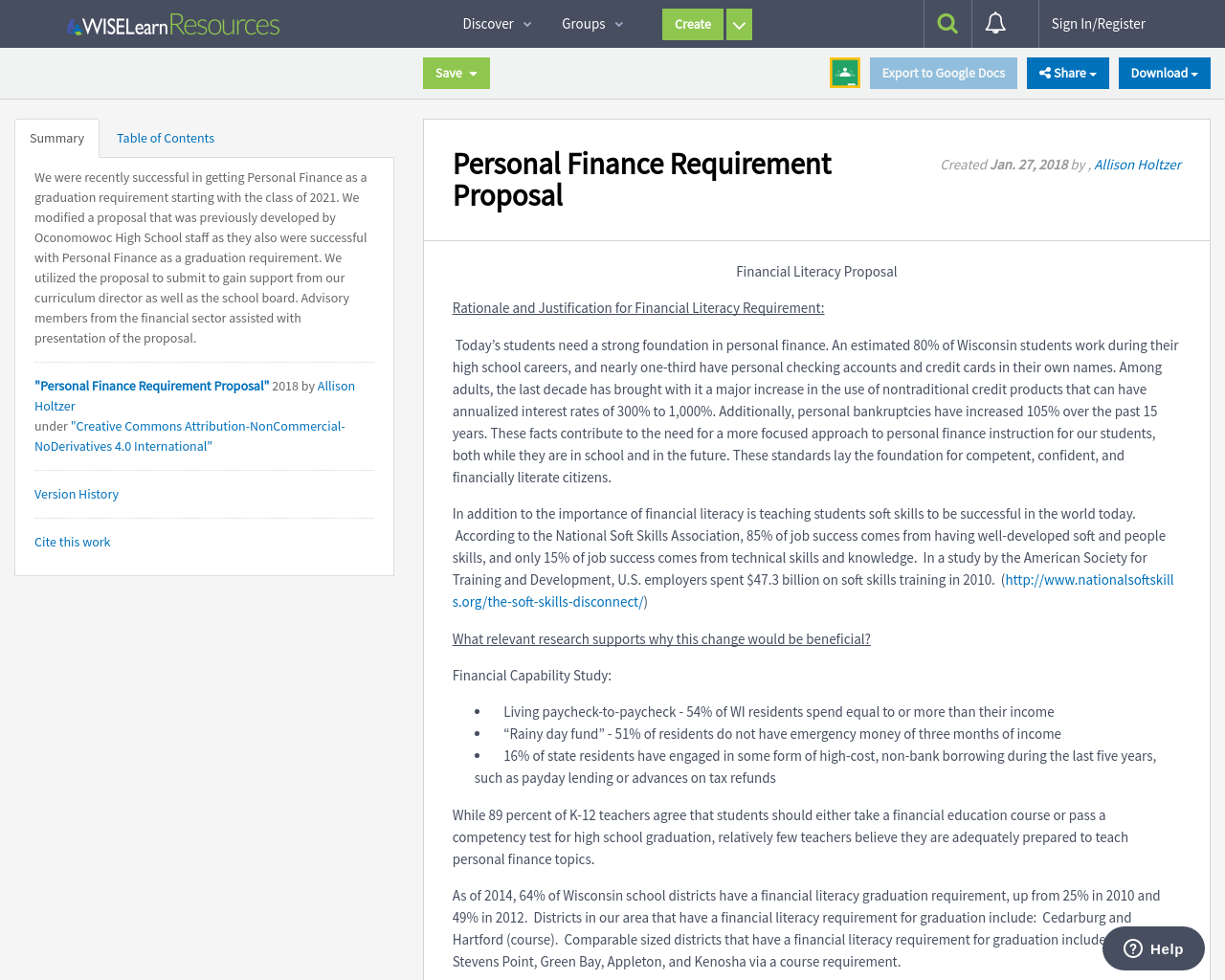Switch to the Table of Contents tab
The width and height of the screenshot is (1225, 980).
pos(165,137)
